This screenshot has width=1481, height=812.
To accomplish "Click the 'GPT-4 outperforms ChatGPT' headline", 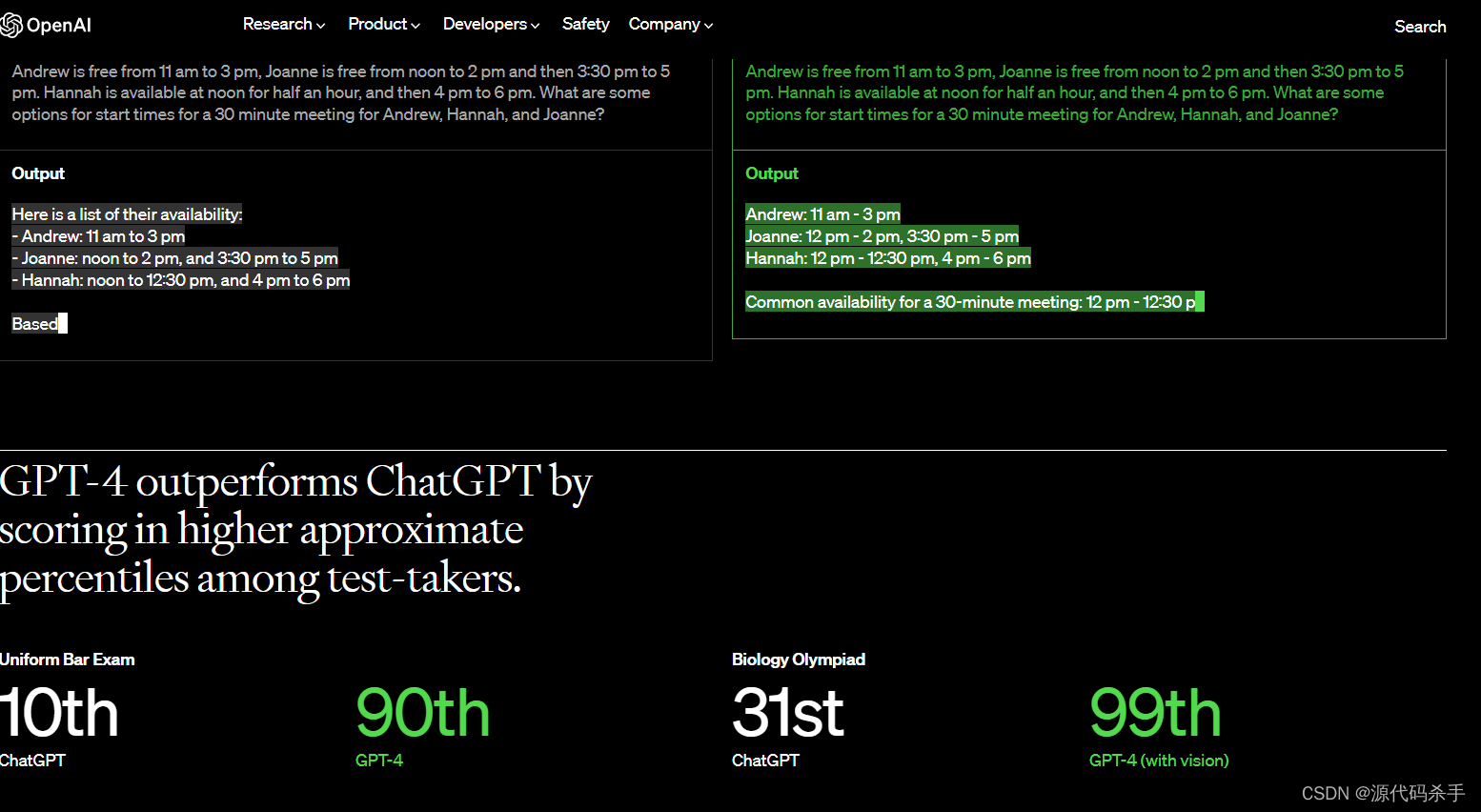I will [296, 531].
